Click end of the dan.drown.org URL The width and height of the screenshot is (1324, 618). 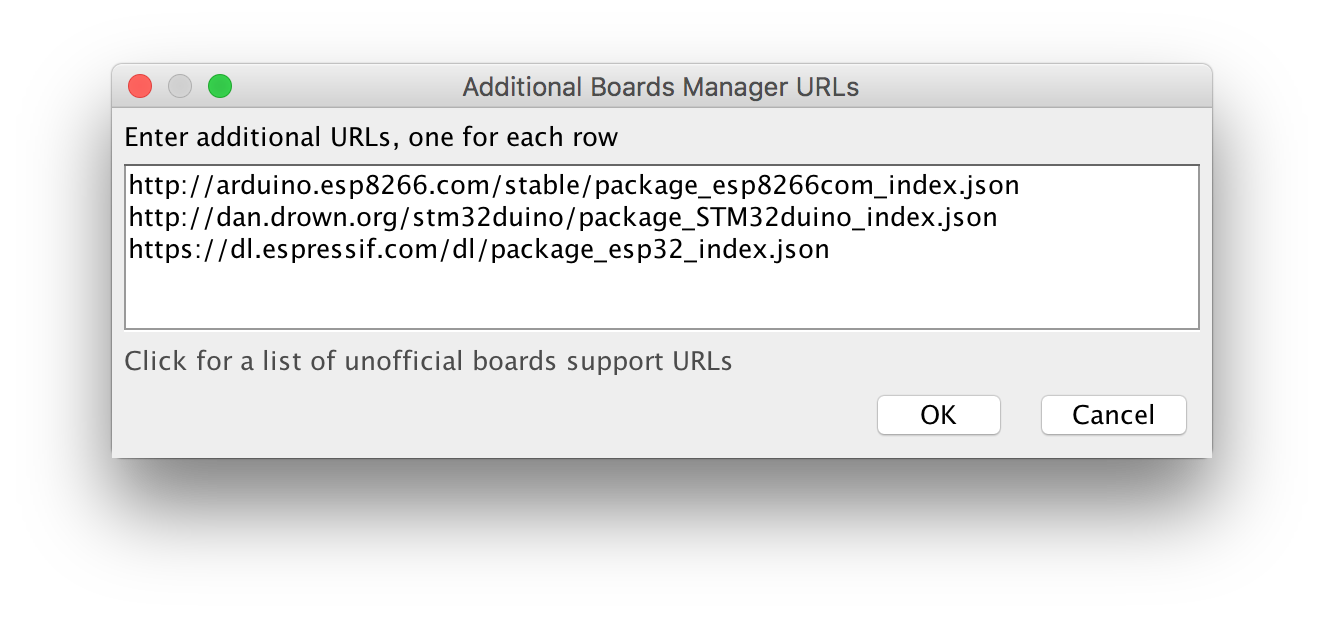(996, 217)
